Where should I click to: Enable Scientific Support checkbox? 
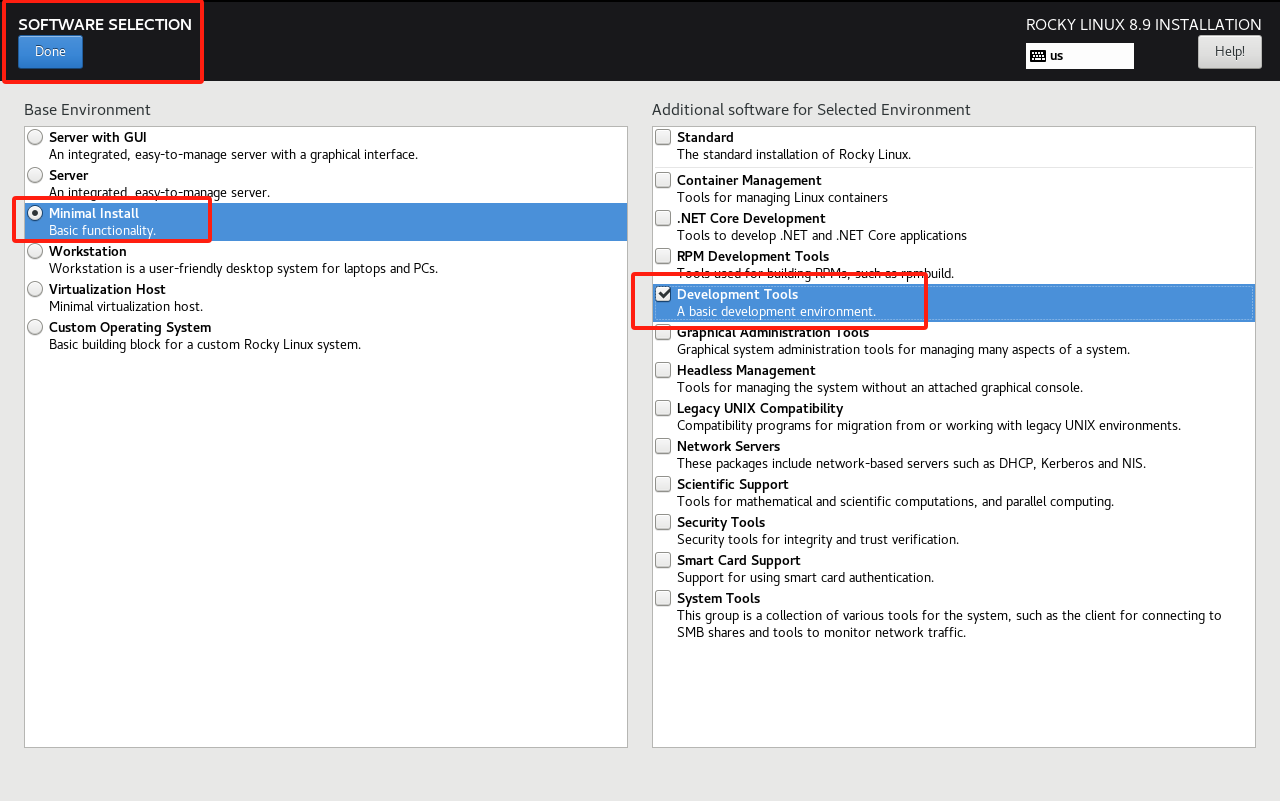click(663, 484)
